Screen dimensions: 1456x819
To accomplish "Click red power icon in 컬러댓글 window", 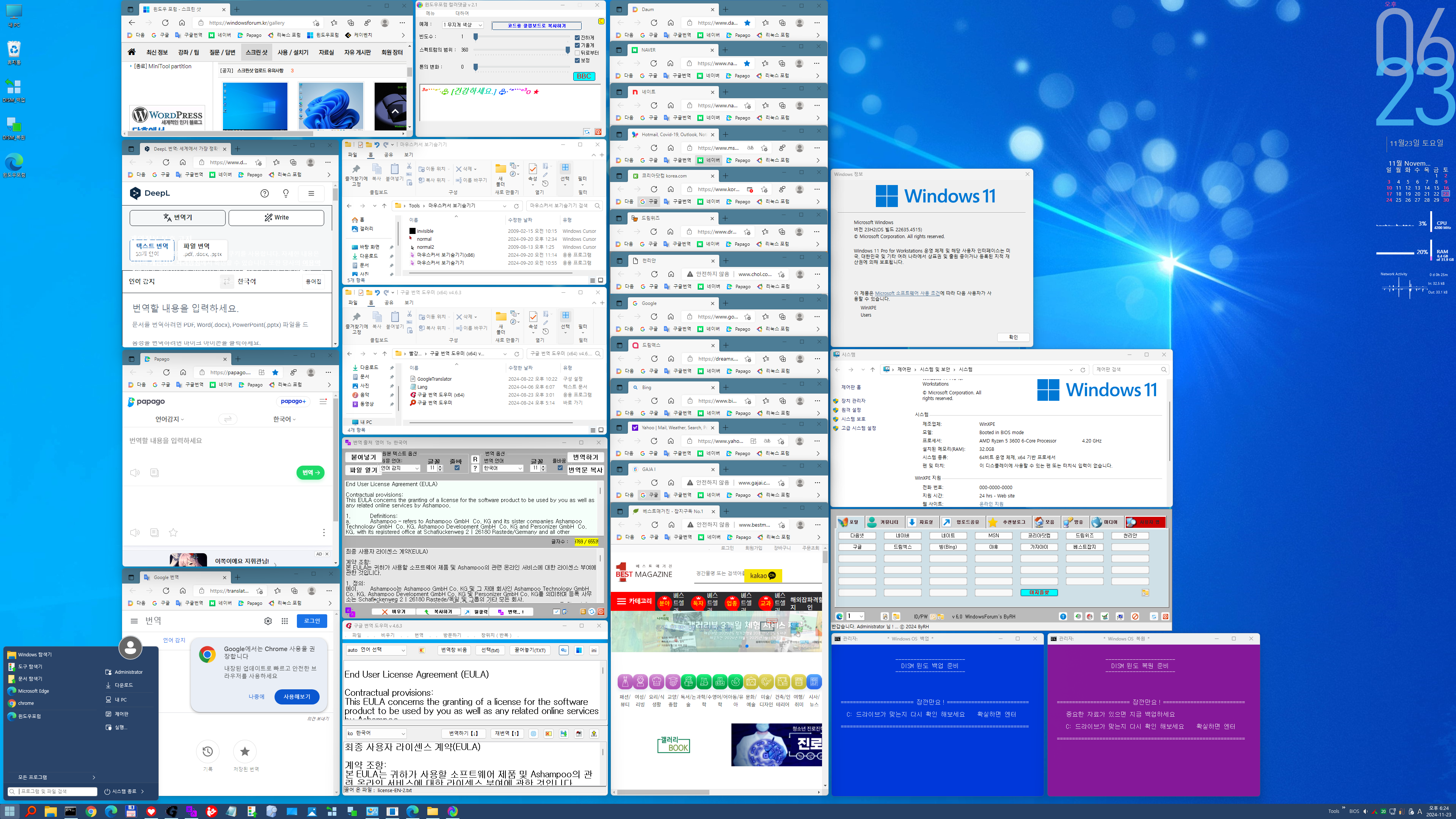I will point(598,132).
